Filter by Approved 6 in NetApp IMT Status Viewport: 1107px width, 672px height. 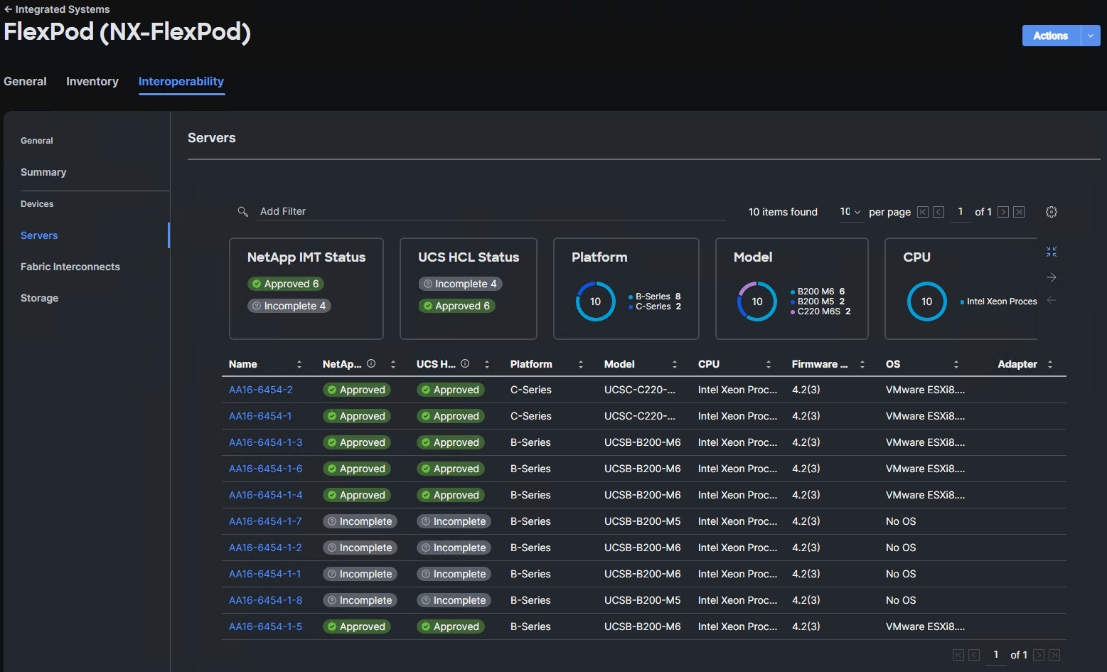click(285, 284)
